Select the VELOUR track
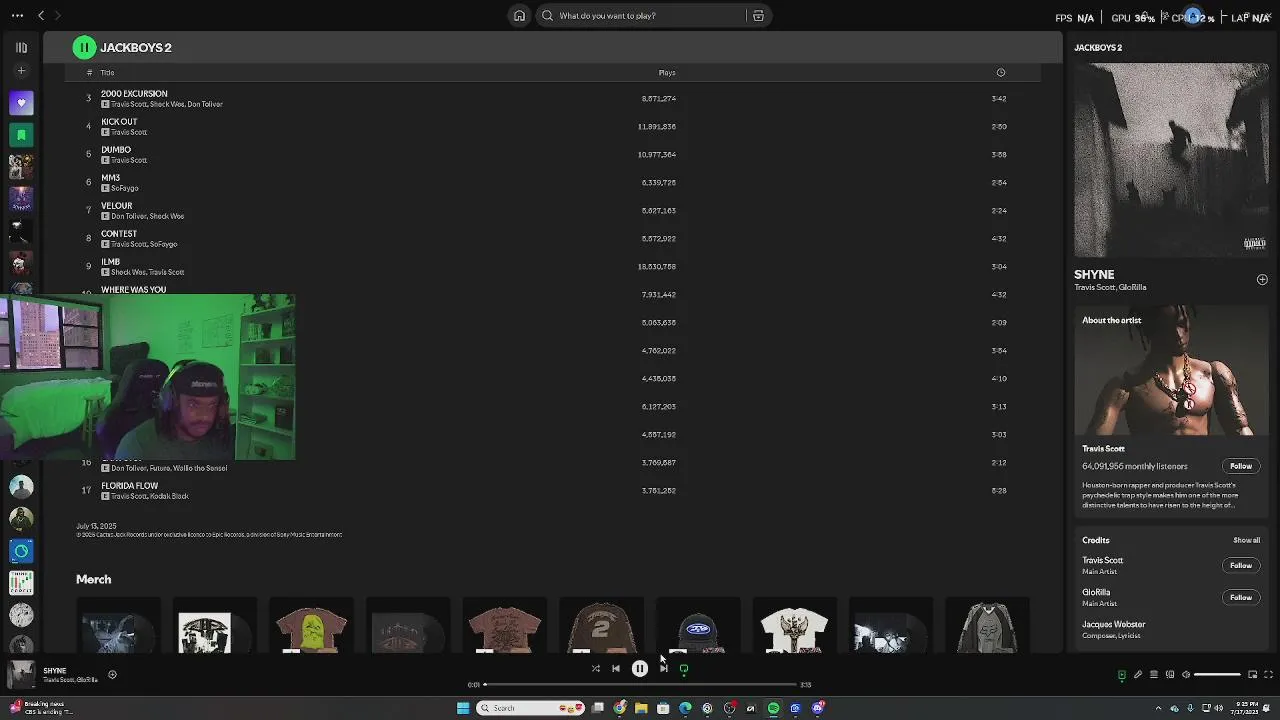 [555, 211]
